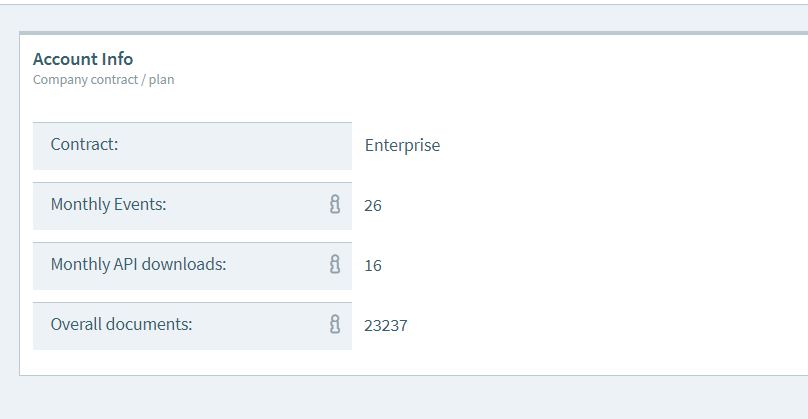
Task: Click the Monthly API downloads value 16
Action: [x=373, y=265]
